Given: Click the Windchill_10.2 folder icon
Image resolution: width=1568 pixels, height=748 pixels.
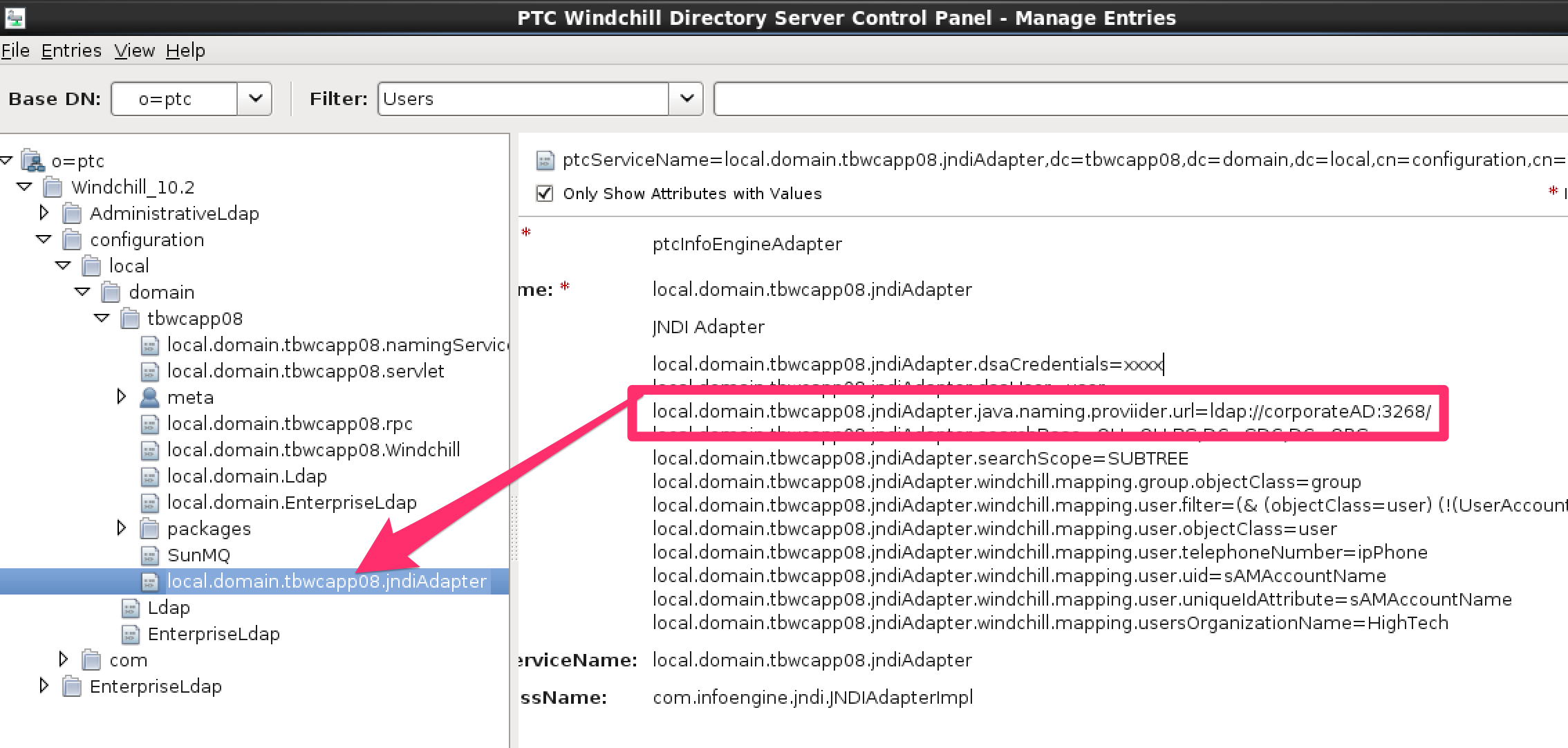Looking at the screenshot, I should coord(53,187).
